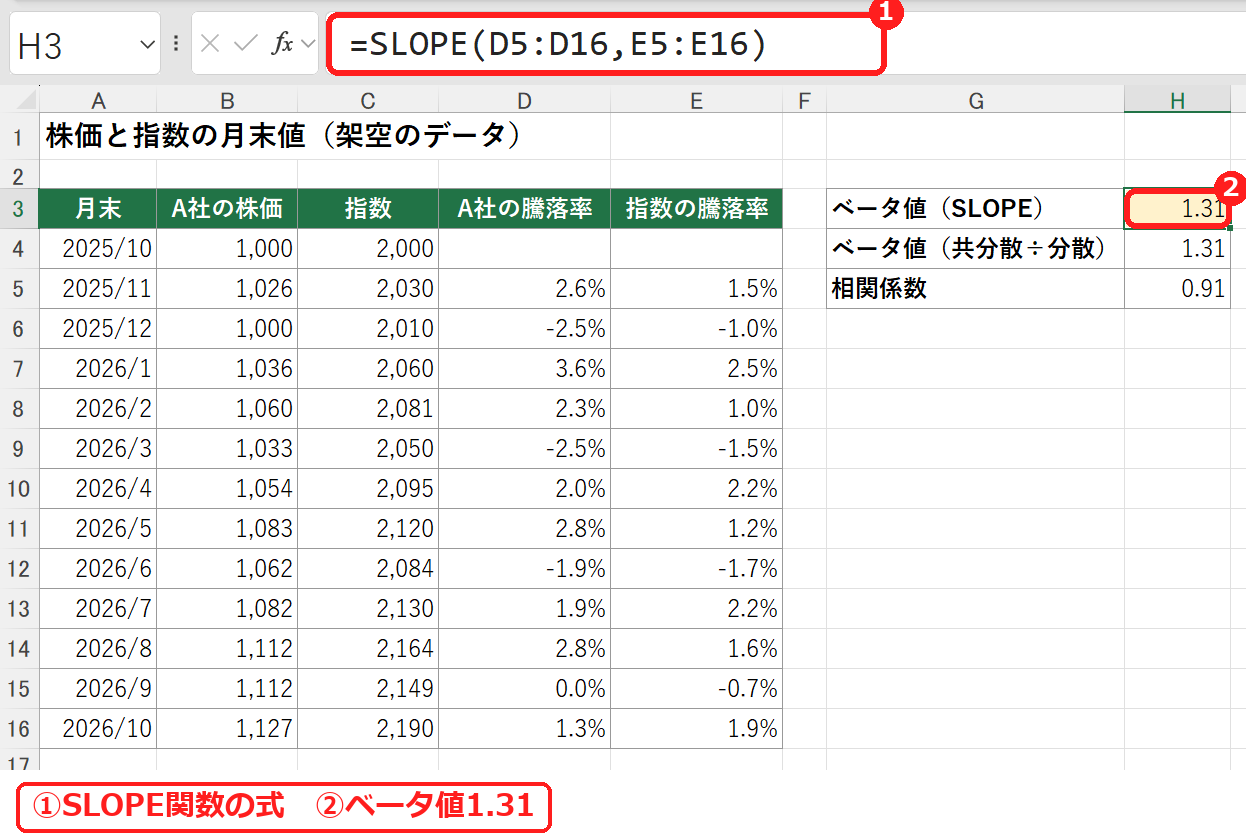Select the date cell 2026/3

click(98, 448)
